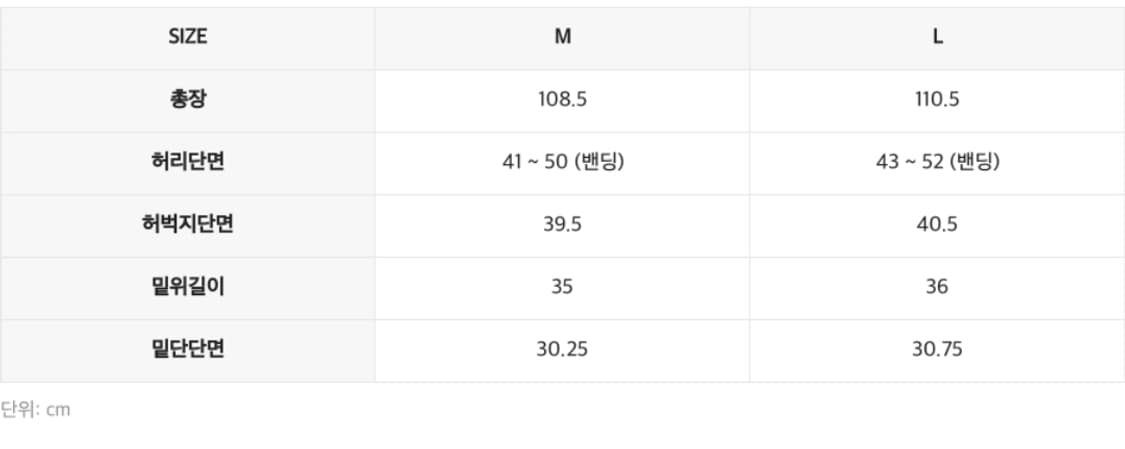
Task: Click the 단위: cm unit note
Action: pyautogui.click(x=36, y=409)
